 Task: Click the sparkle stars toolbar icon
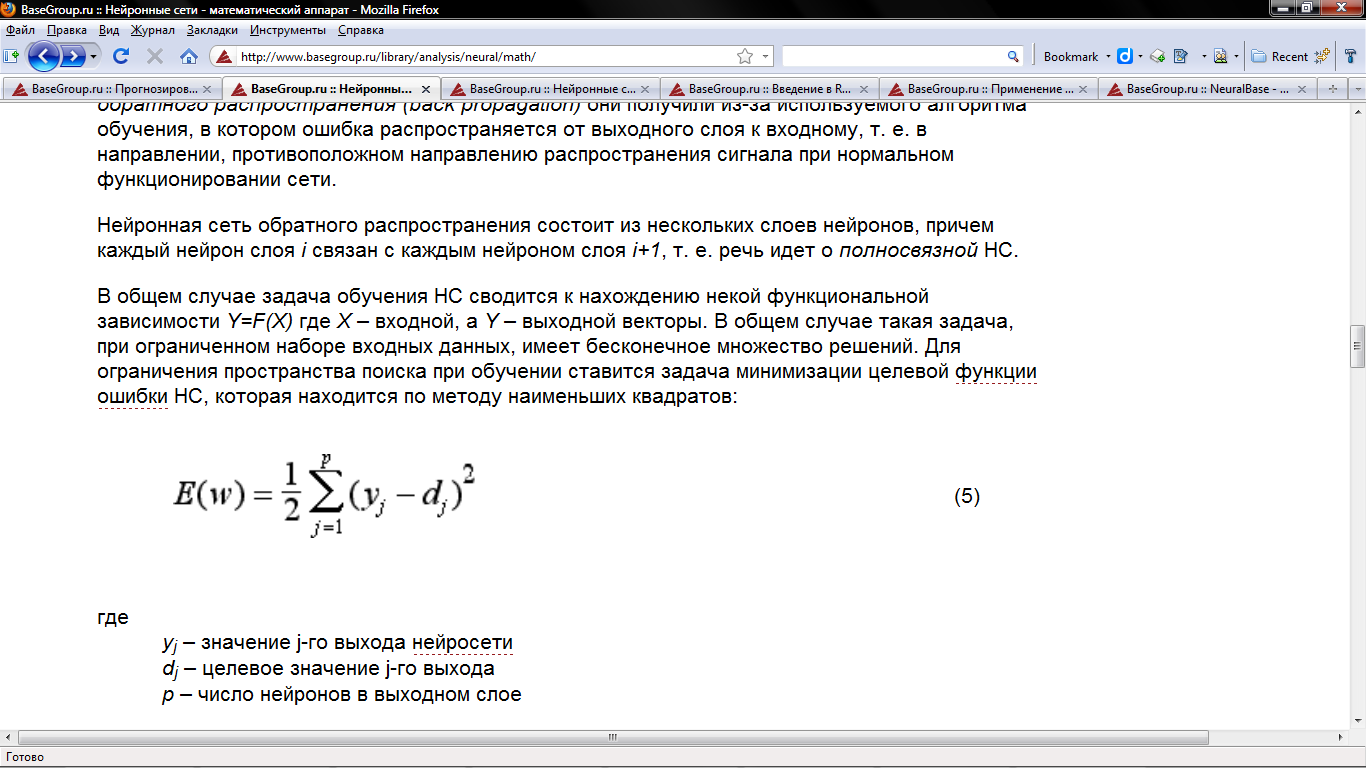1323,56
